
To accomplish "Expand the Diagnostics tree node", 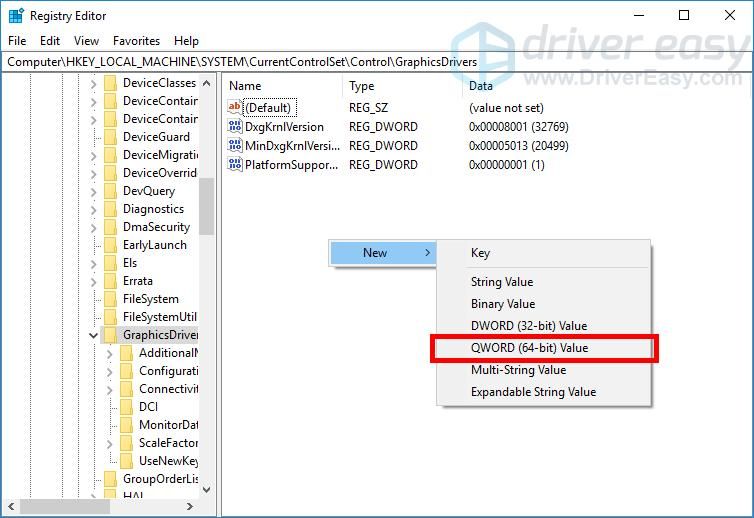I will click(x=93, y=209).
